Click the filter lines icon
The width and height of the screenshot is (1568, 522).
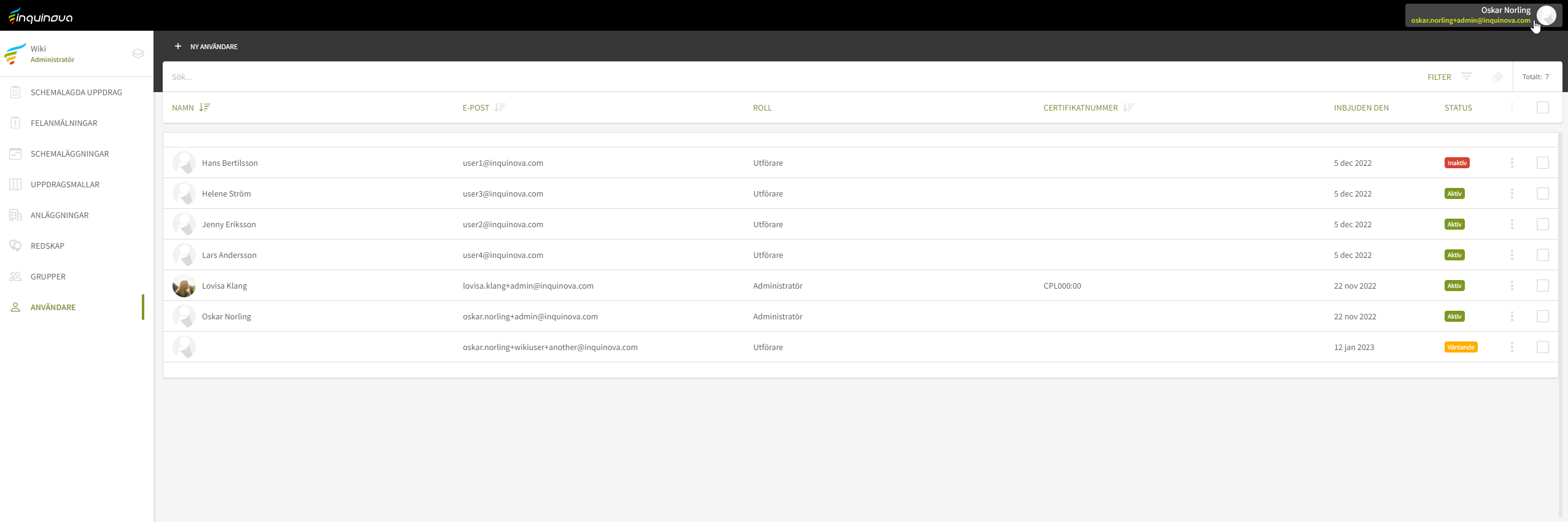click(1466, 77)
